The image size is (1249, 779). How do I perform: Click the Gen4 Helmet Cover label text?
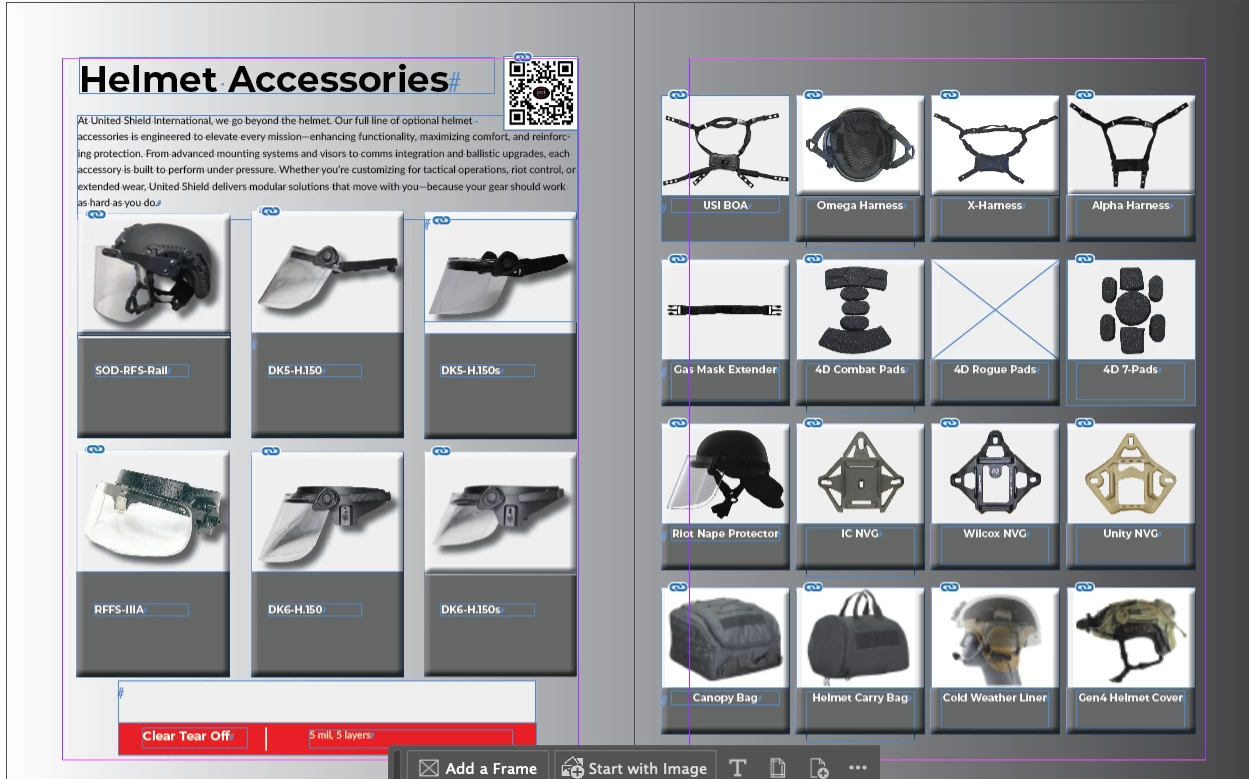[x=1130, y=697]
